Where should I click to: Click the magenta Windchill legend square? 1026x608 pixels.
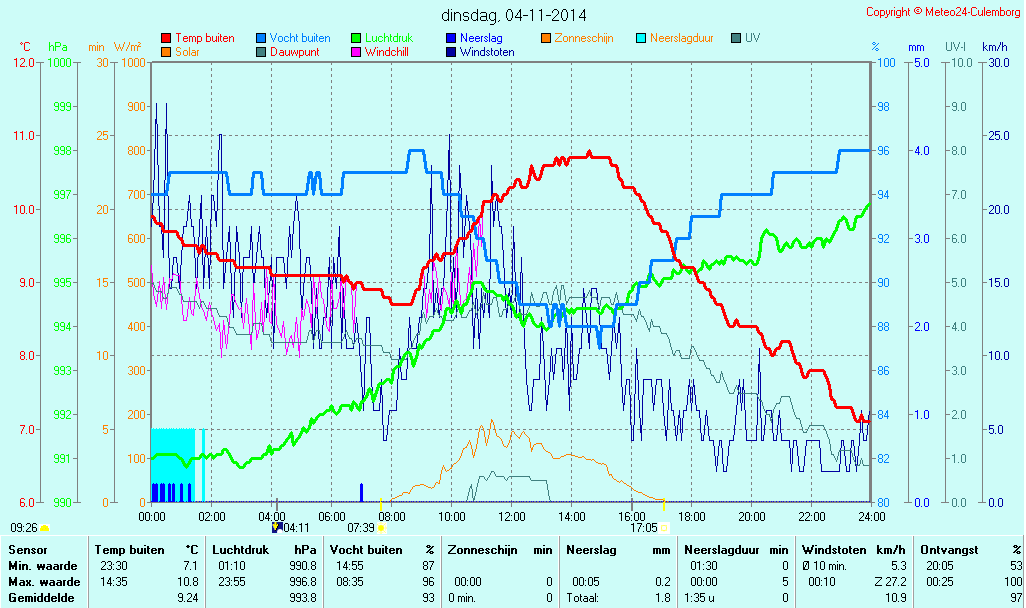356,52
